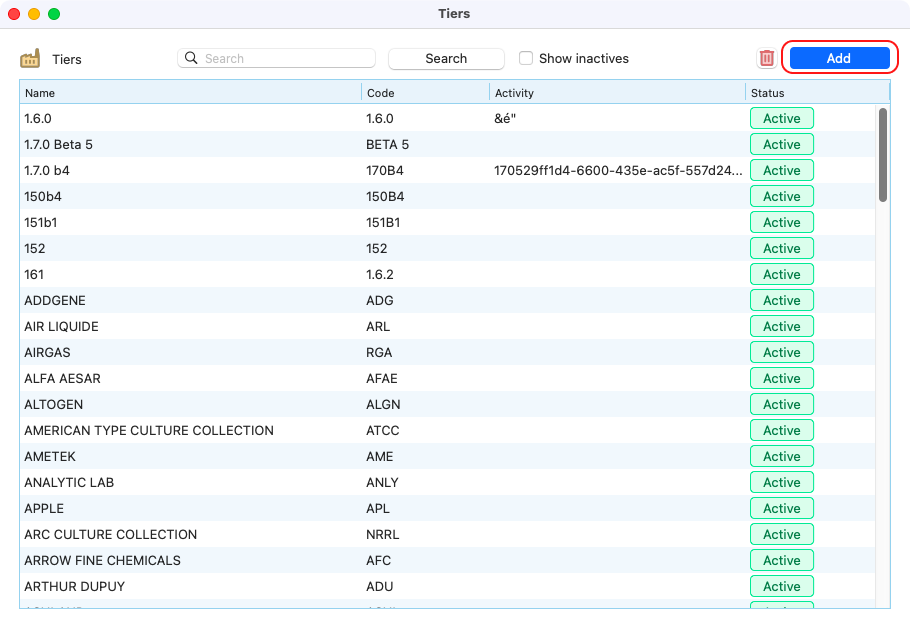Click the RGA code cell

(379, 353)
